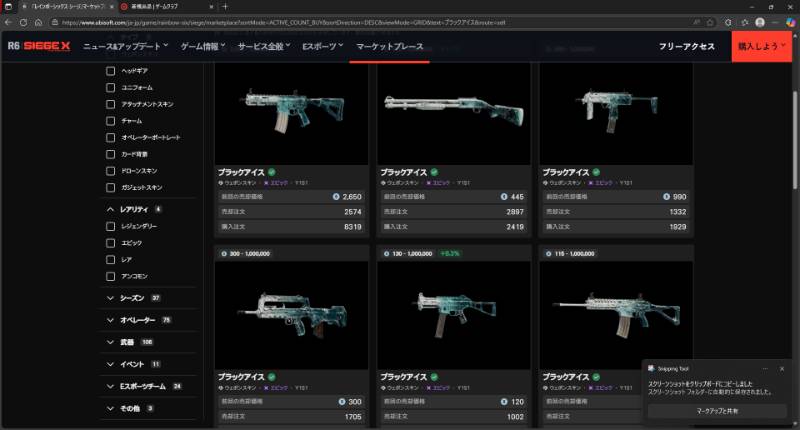The width and height of the screenshot is (800, 430).
Task: Open Black Ice title on 990 card
Action: (x=566, y=172)
